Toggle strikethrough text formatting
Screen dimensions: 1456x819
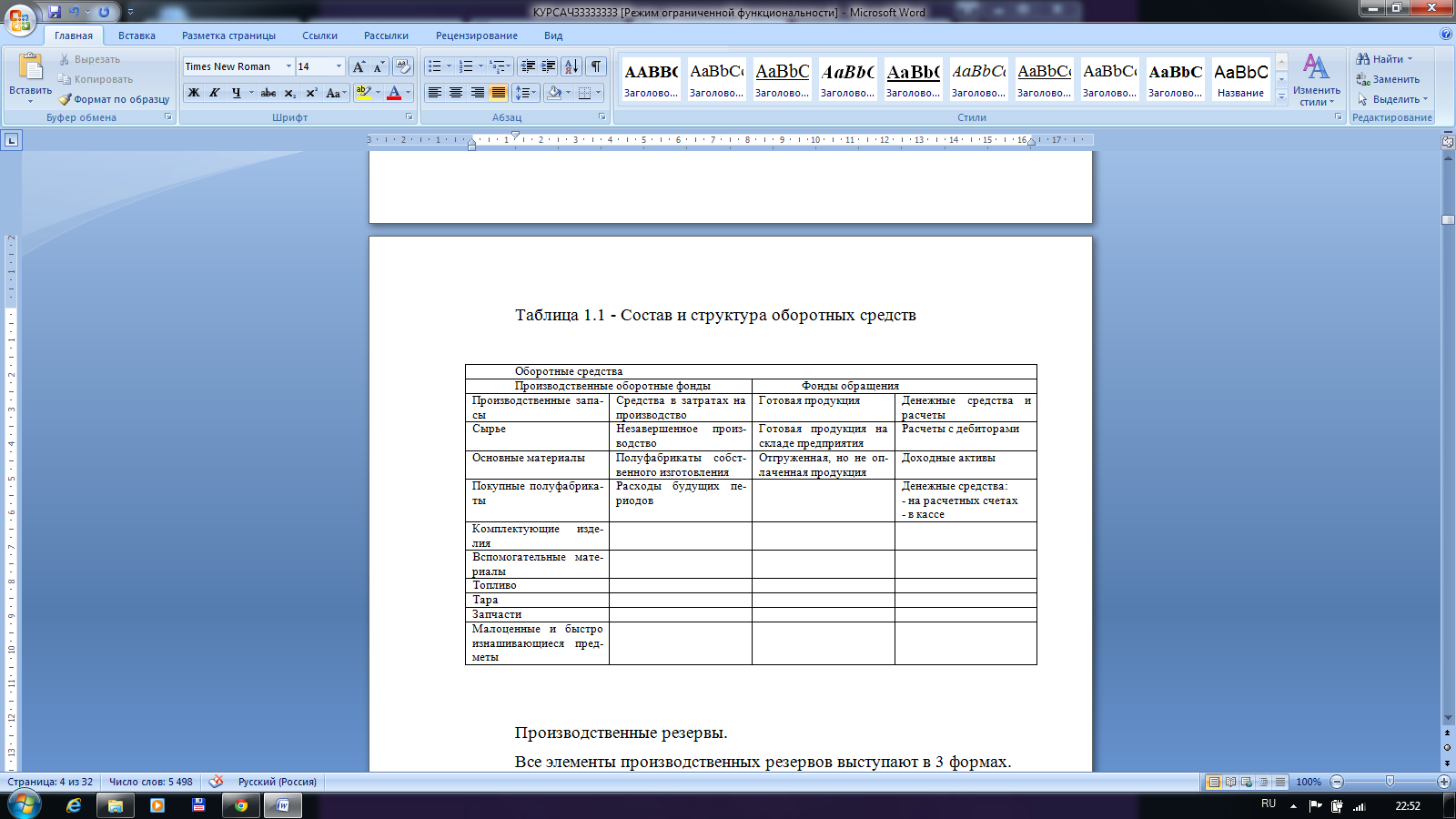[x=268, y=93]
